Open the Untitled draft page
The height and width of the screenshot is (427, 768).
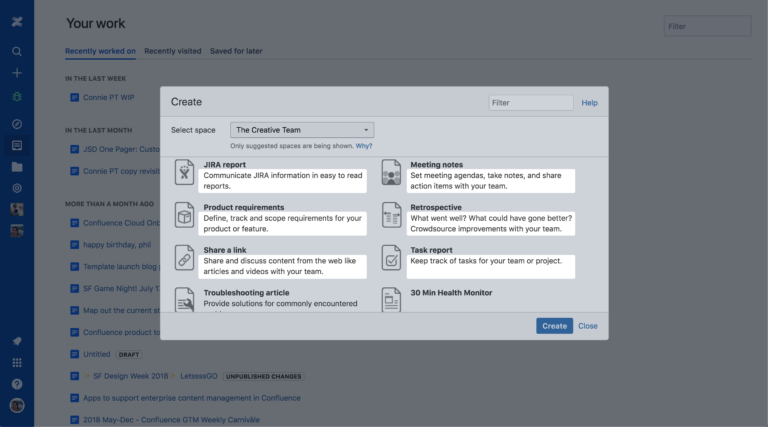click(x=96, y=354)
